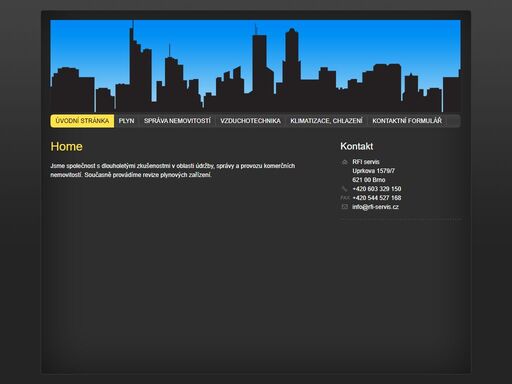This screenshot has width=512, height=384.
Task: Click the company description paragraph
Action: pos(173,170)
